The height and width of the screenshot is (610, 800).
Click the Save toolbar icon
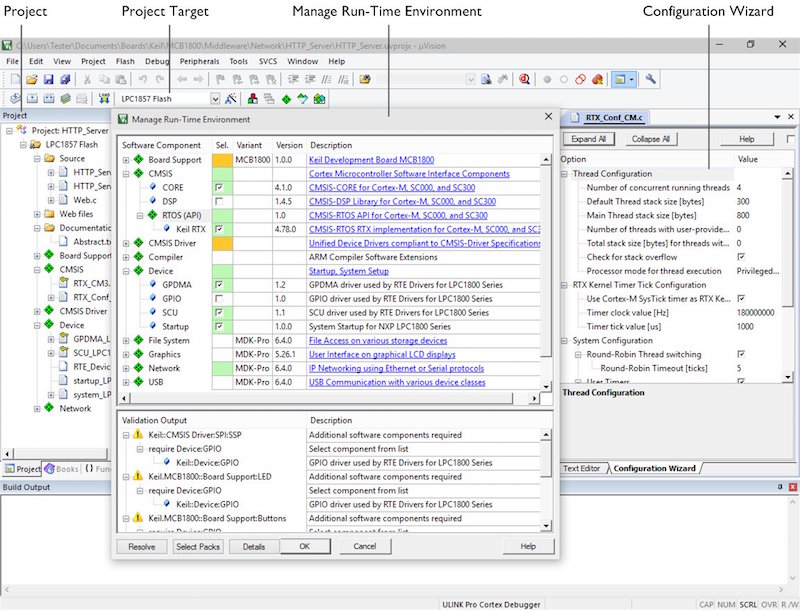pyautogui.click(x=48, y=79)
